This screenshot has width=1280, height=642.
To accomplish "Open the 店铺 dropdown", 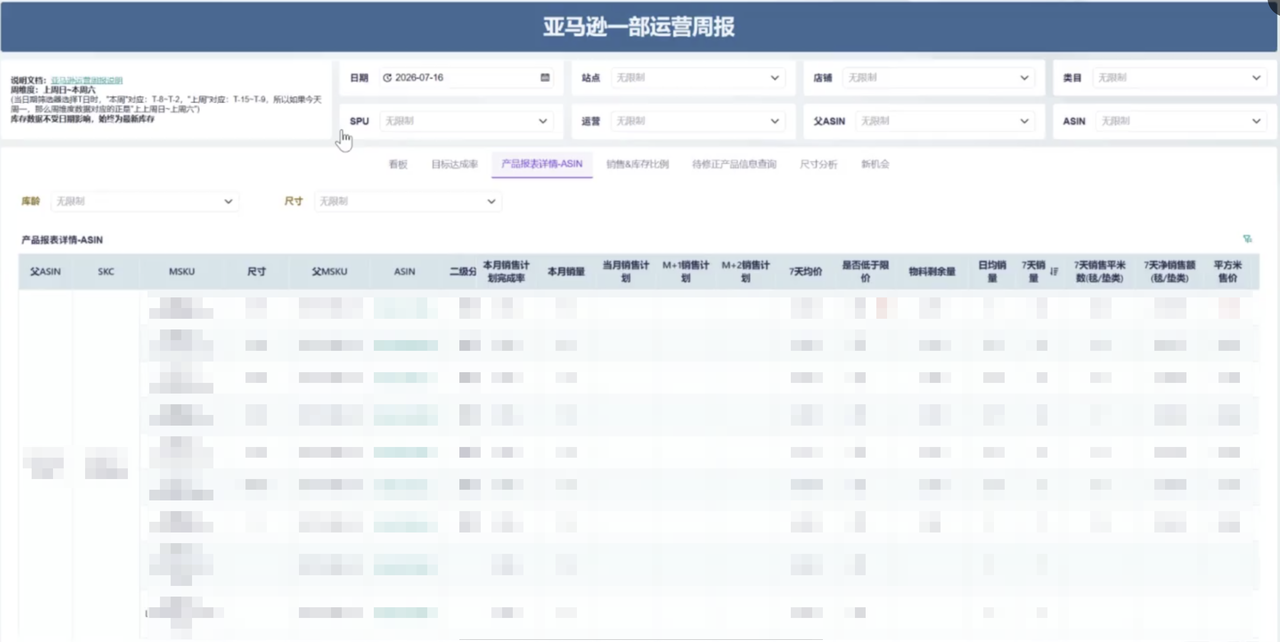I will (940, 77).
